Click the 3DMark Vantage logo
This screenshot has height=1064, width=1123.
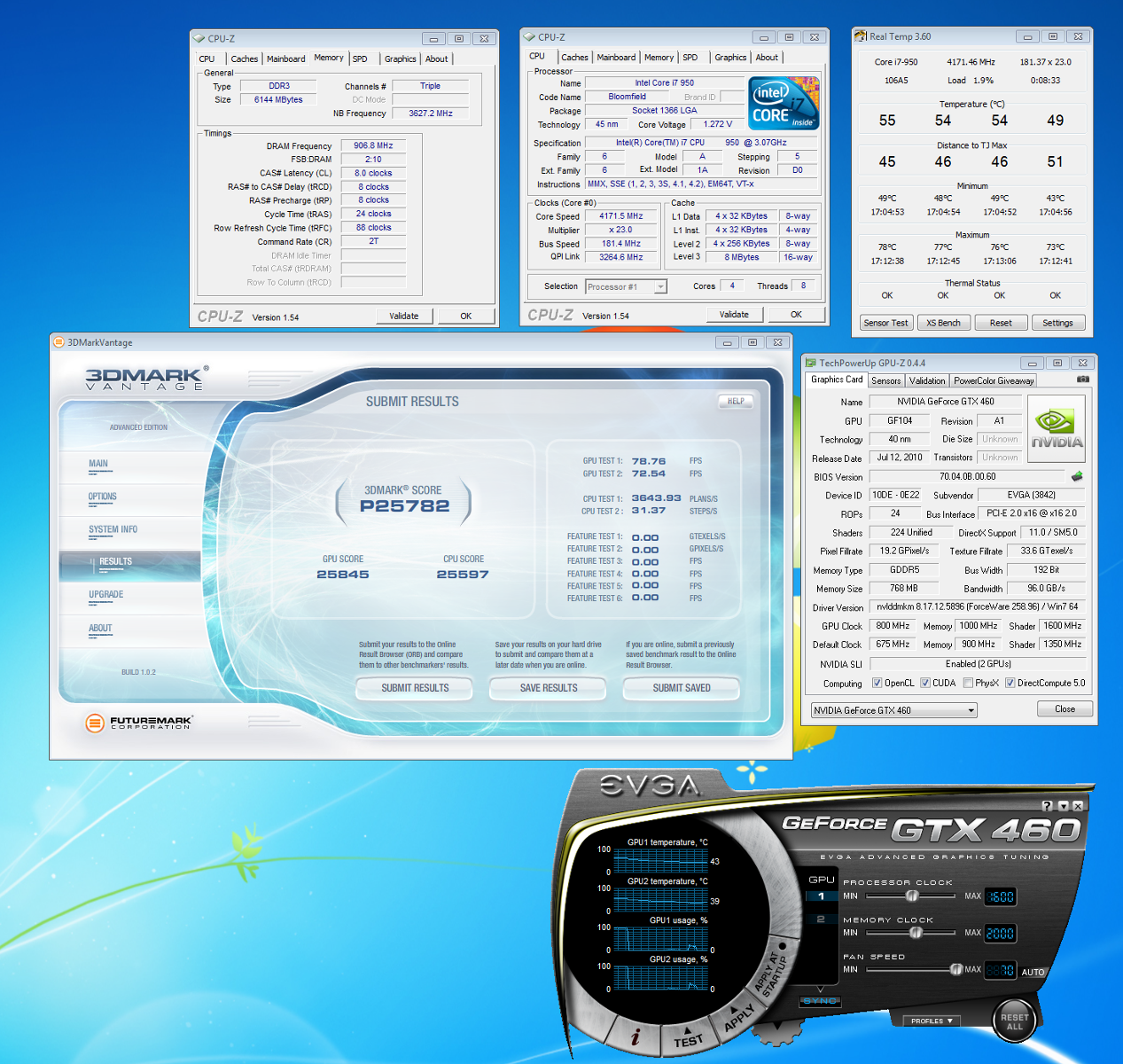pos(147,379)
